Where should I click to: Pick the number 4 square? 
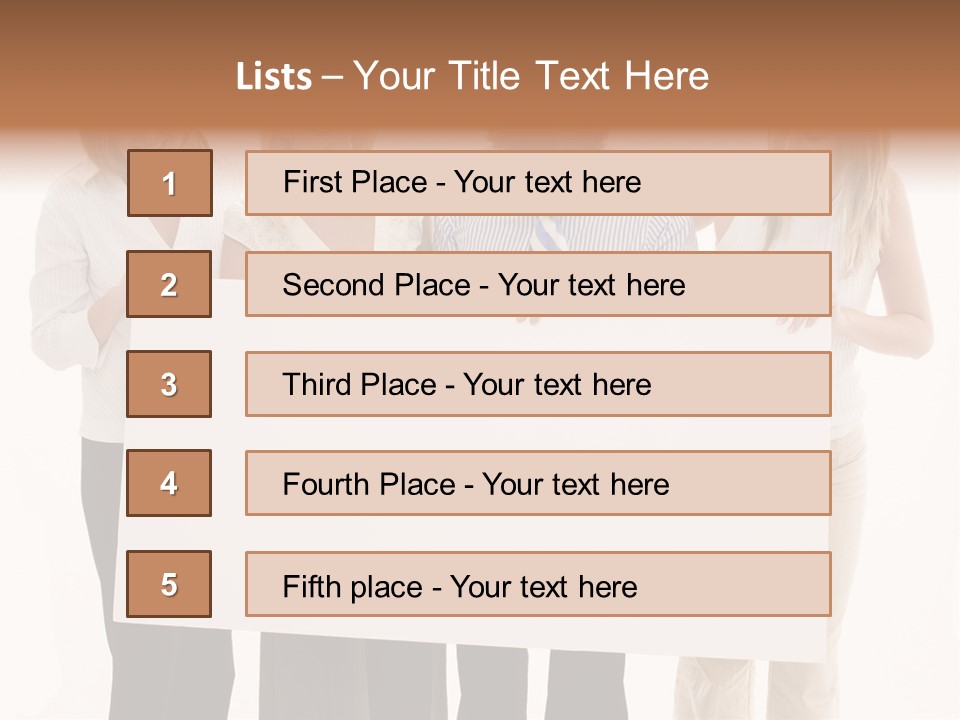point(170,483)
